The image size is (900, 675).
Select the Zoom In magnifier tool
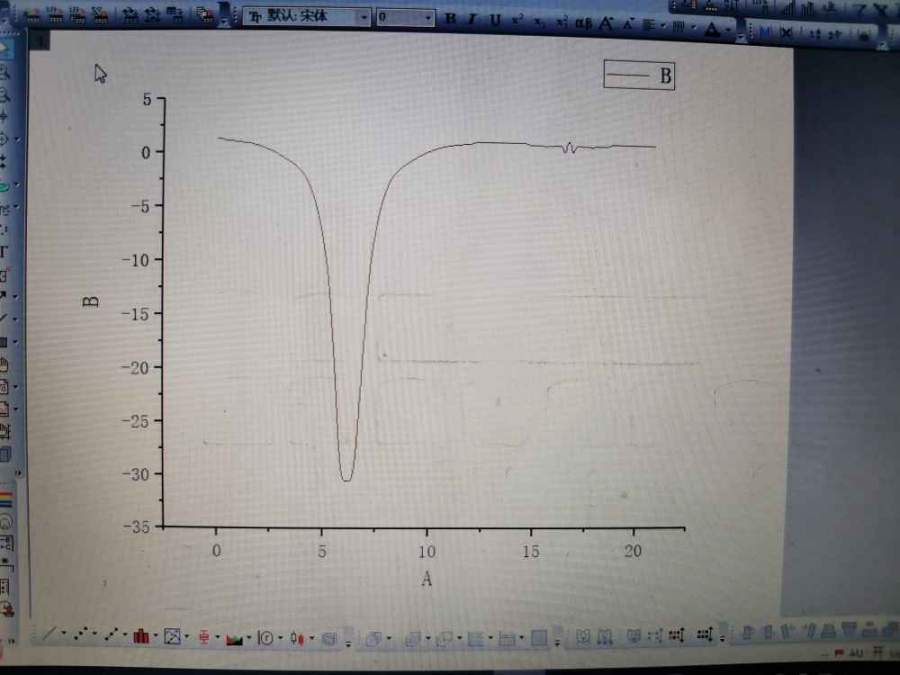pos(4,71)
